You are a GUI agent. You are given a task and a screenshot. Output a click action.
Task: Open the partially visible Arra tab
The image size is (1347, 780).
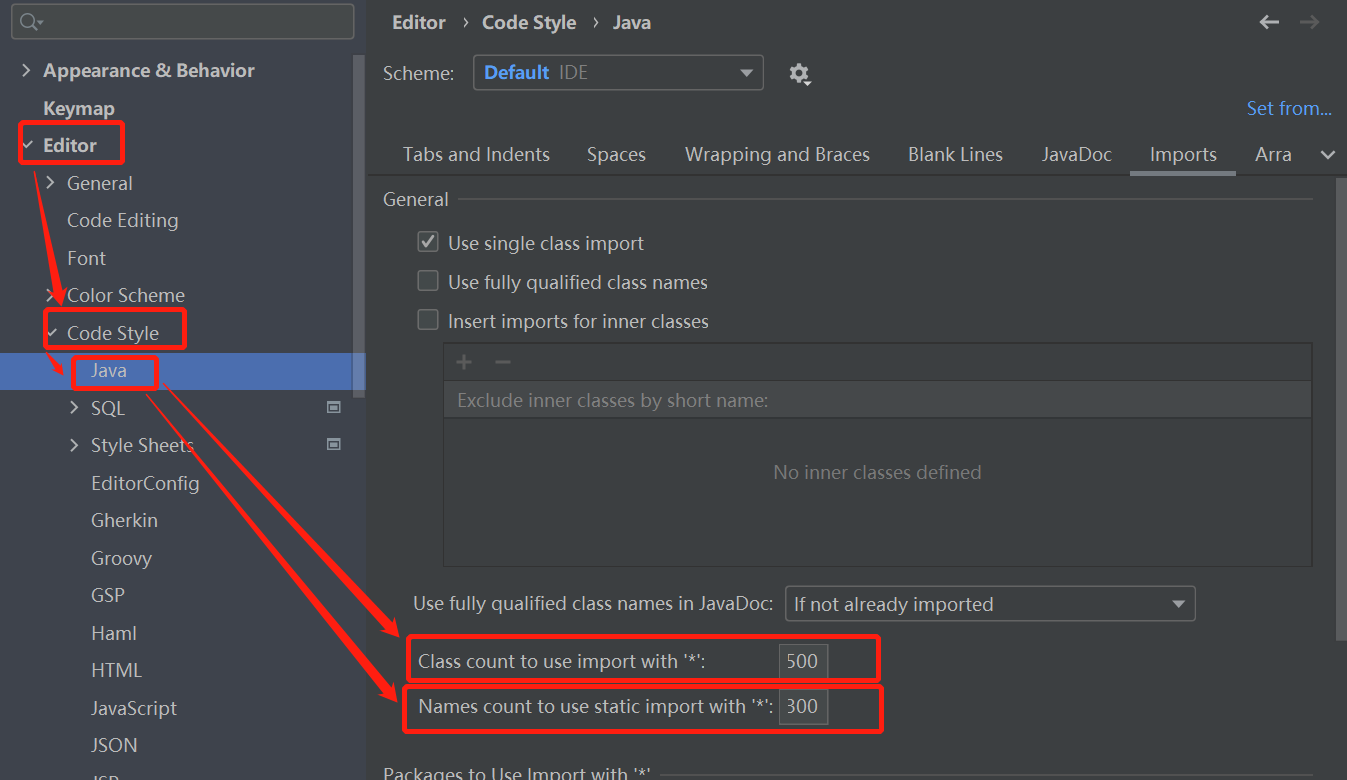(x=1273, y=155)
